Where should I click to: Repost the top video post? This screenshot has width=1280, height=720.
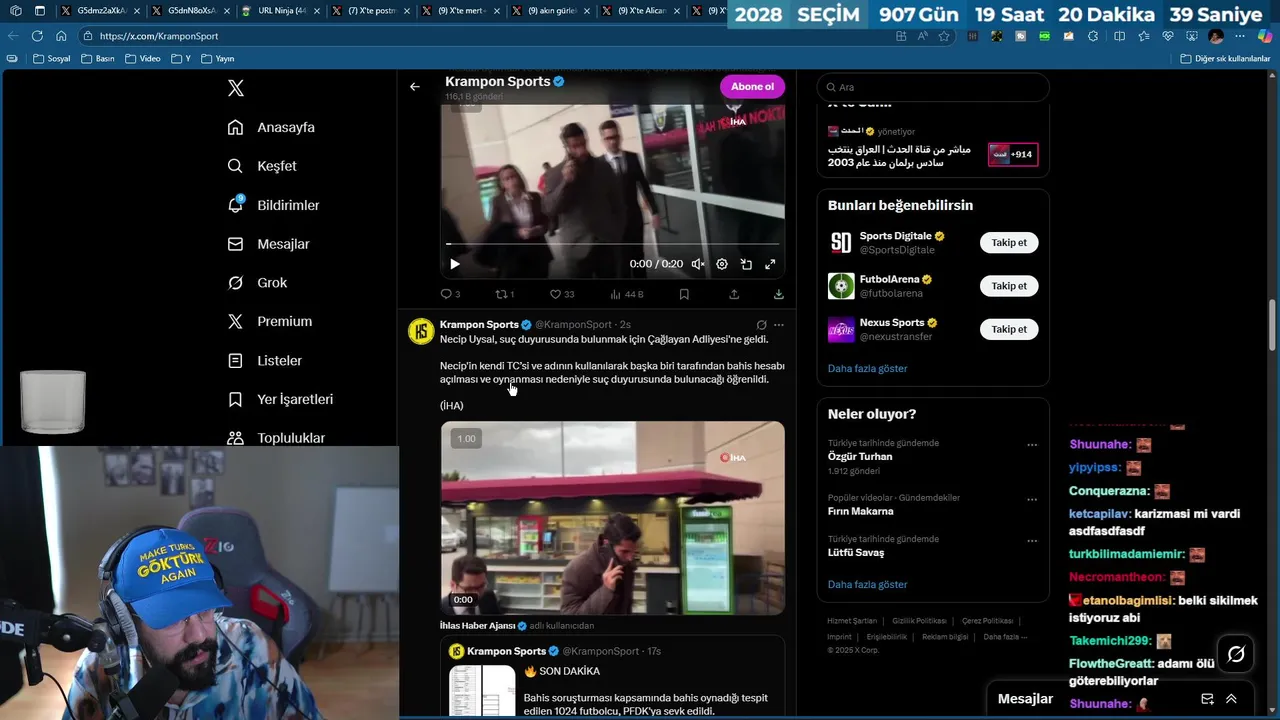(505, 294)
